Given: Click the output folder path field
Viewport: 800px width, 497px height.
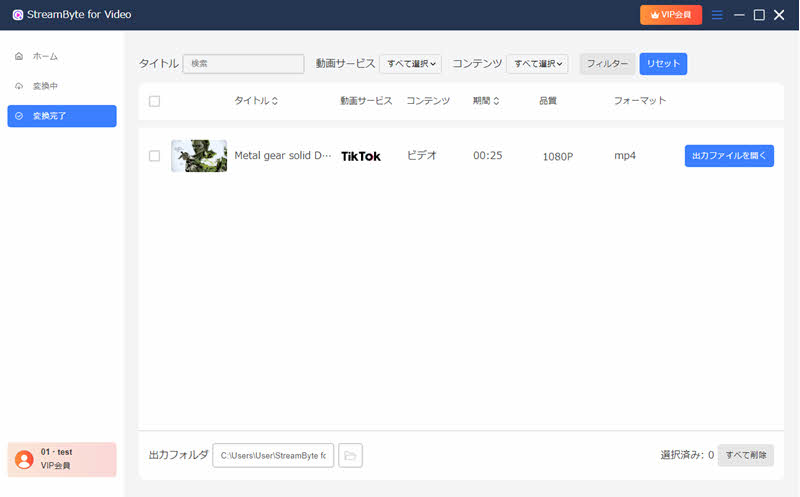Looking at the screenshot, I should 273,455.
